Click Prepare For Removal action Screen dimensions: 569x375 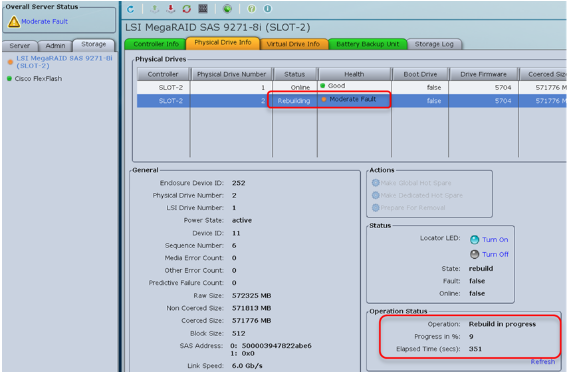tap(413, 208)
